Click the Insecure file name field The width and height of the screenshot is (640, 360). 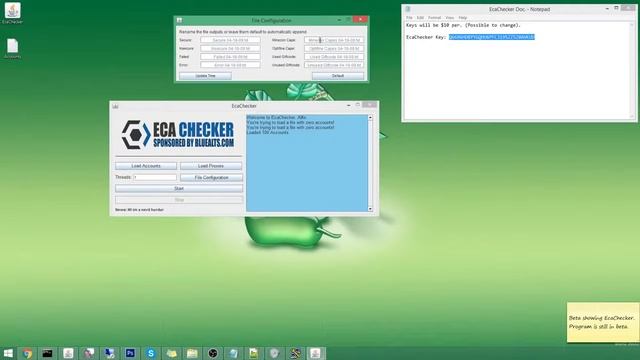230,48
